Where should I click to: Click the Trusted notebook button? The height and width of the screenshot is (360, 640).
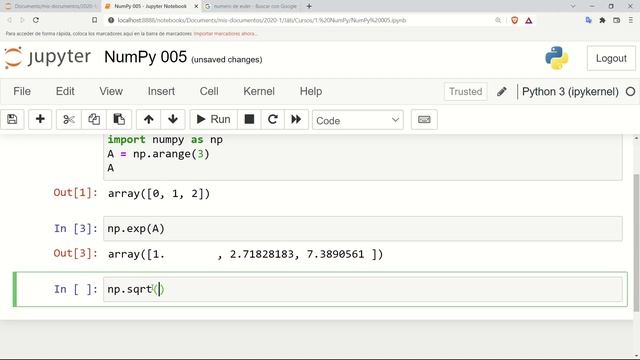tap(465, 91)
